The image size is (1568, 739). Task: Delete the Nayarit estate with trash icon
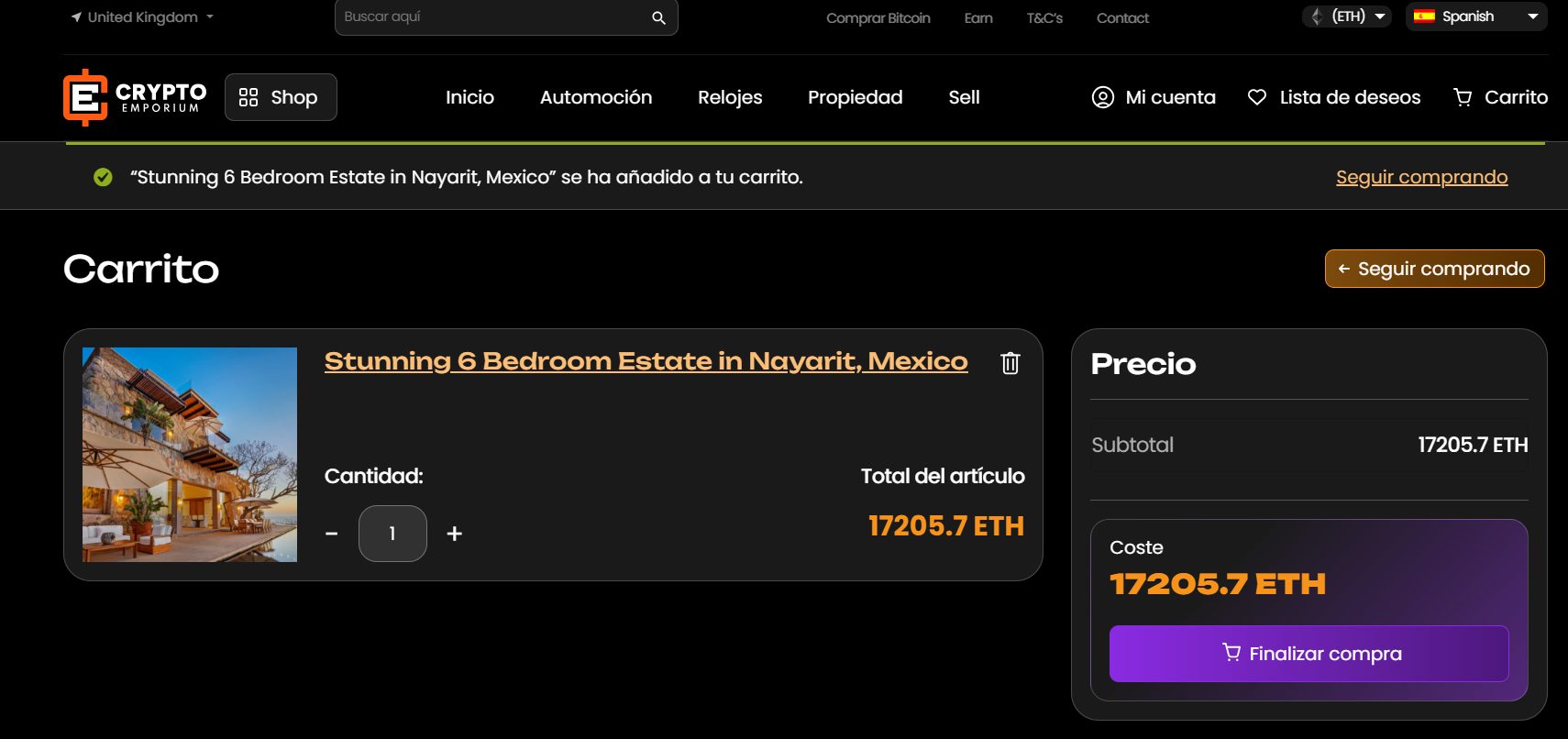click(1009, 363)
